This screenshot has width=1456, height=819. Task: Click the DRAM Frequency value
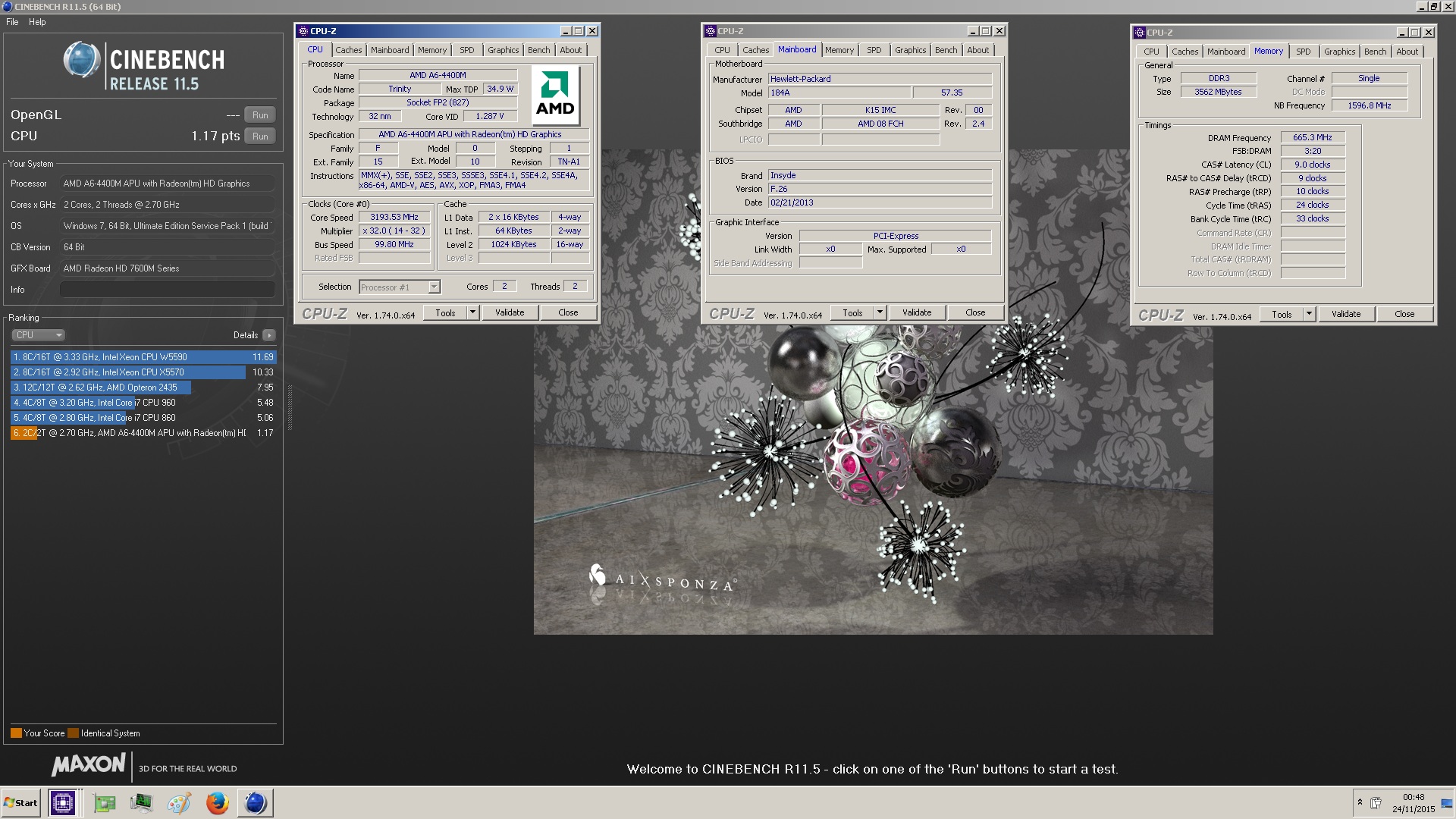coord(1313,138)
